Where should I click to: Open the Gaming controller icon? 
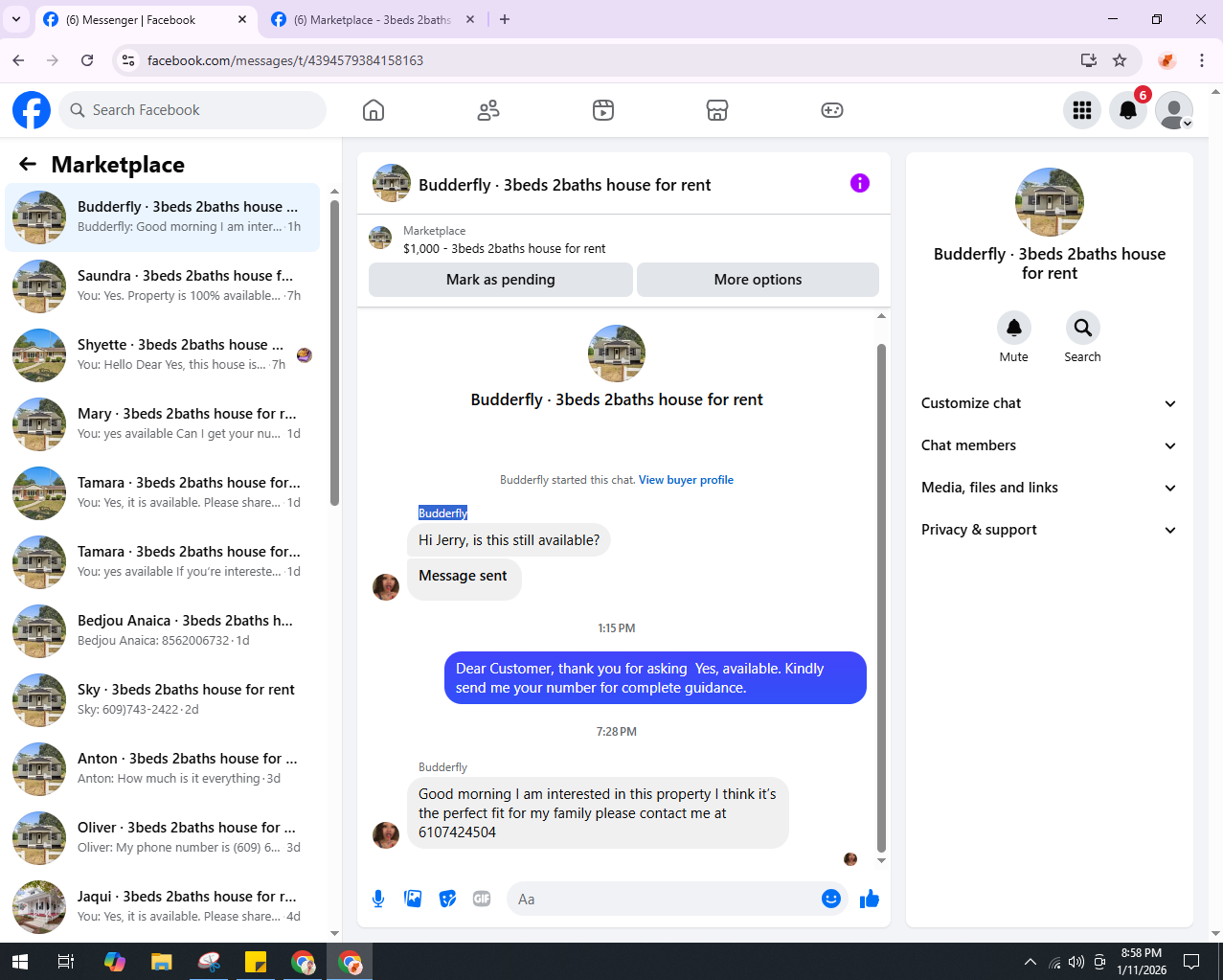click(x=832, y=110)
